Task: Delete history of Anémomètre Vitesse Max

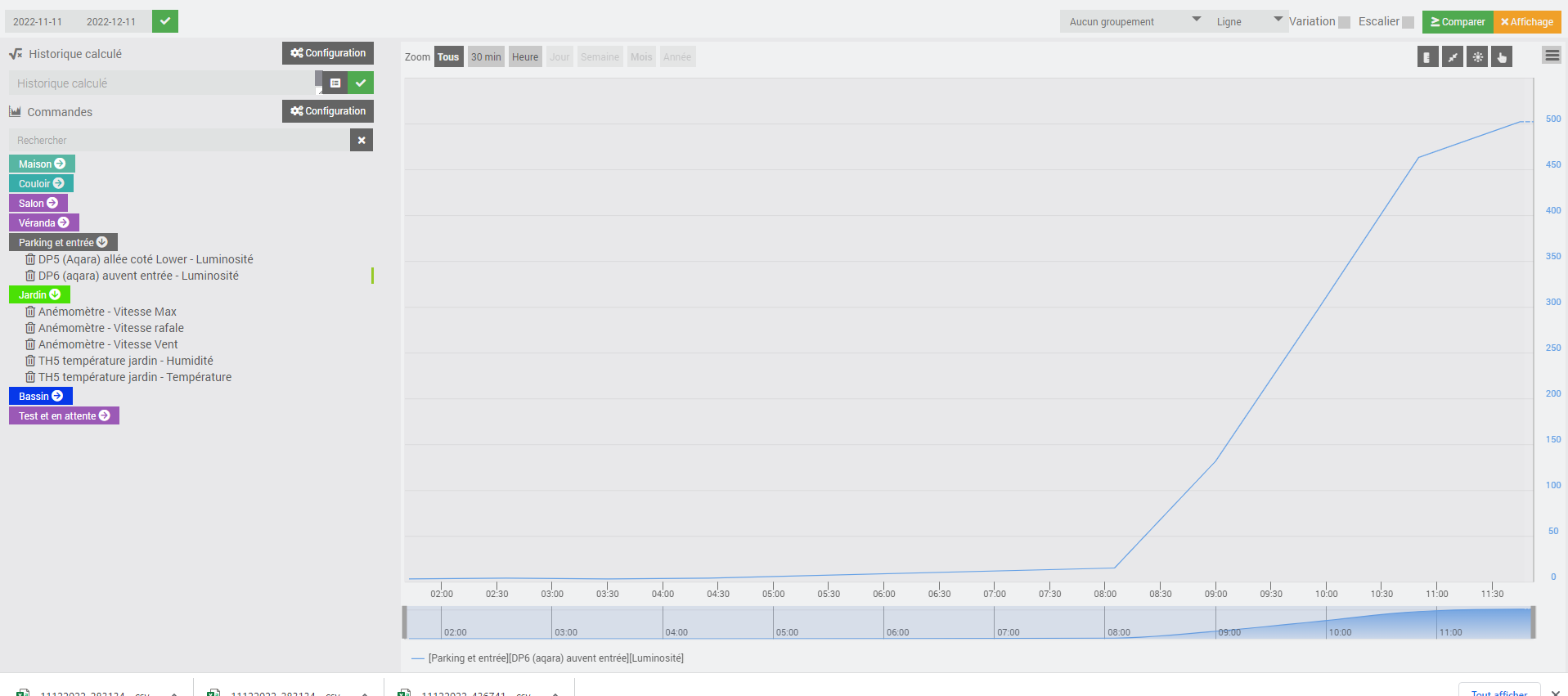Action: tap(30, 312)
